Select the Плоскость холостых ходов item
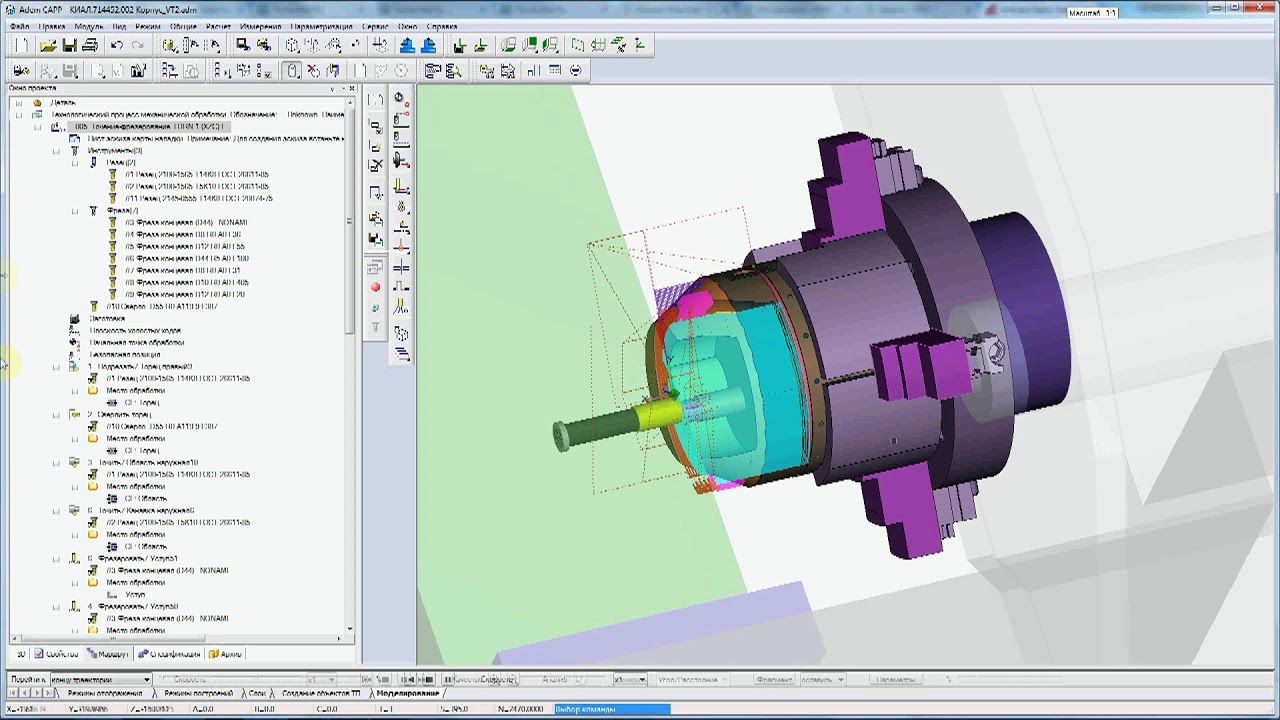The height and width of the screenshot is (720, 1280). pos(135,331)
